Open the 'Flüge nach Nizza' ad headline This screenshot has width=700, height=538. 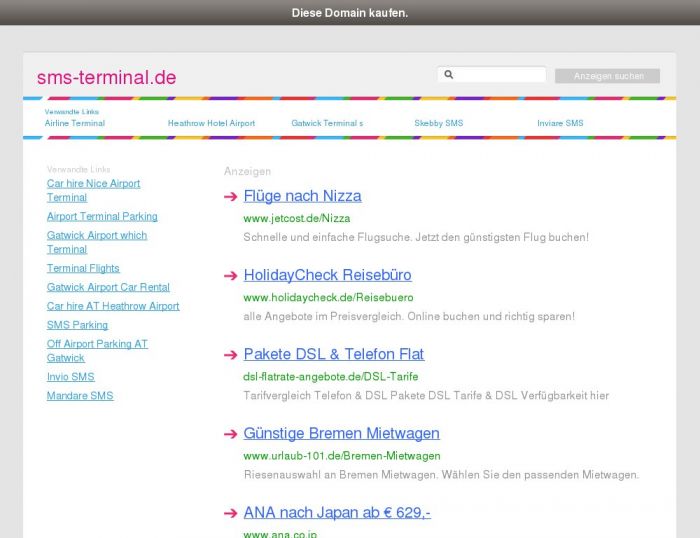pos(302,196)
